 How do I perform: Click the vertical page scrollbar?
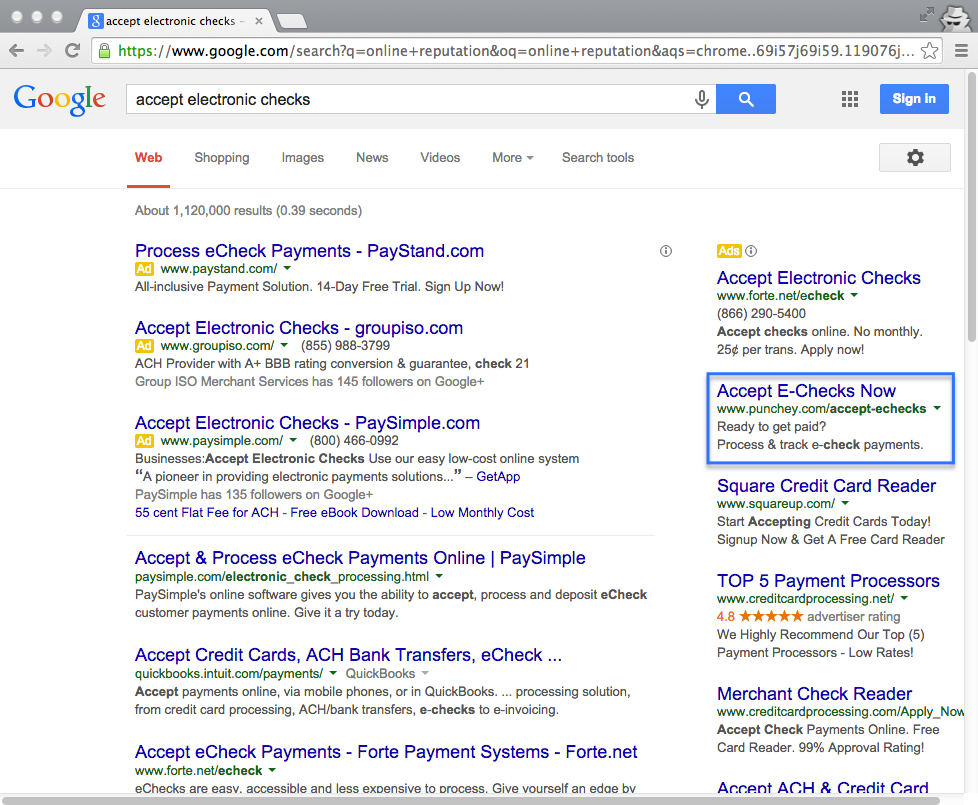click(x=971, y=206)
